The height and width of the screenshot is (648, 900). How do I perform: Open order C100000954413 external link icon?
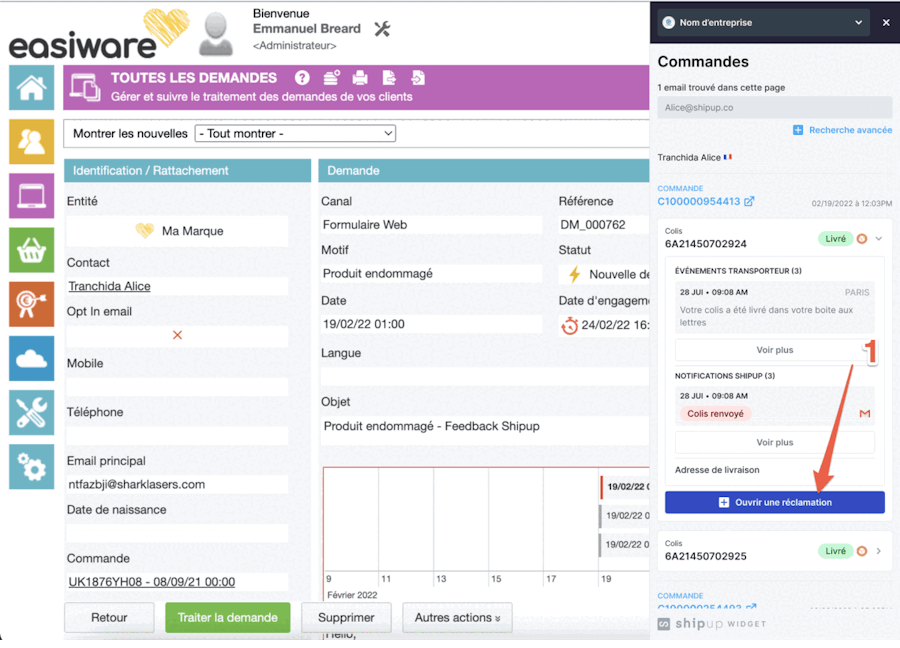(x=749, y=201)
